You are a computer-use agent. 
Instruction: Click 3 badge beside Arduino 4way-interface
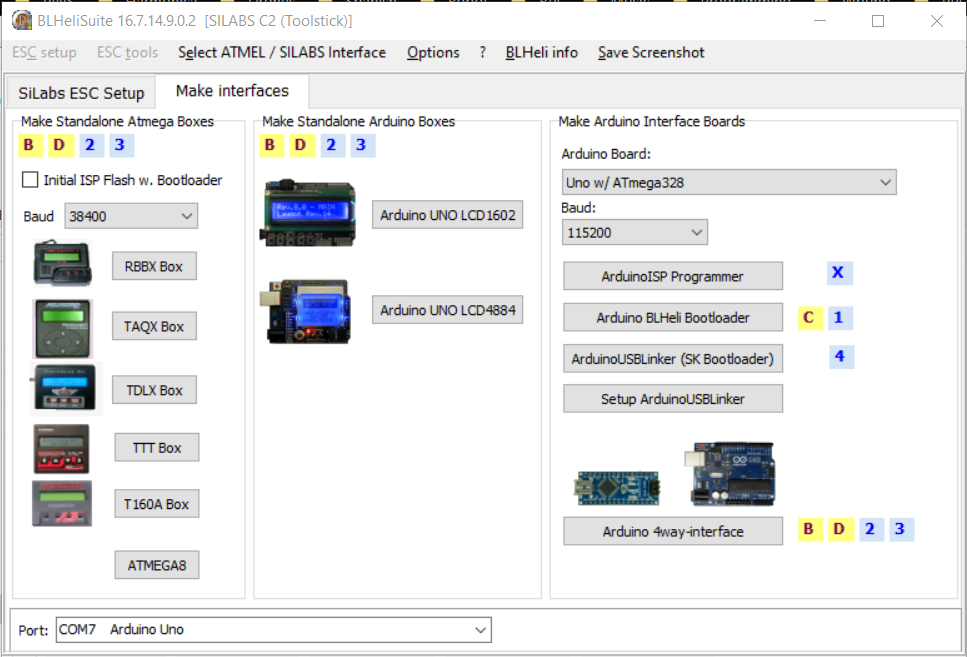click(901, 529)
